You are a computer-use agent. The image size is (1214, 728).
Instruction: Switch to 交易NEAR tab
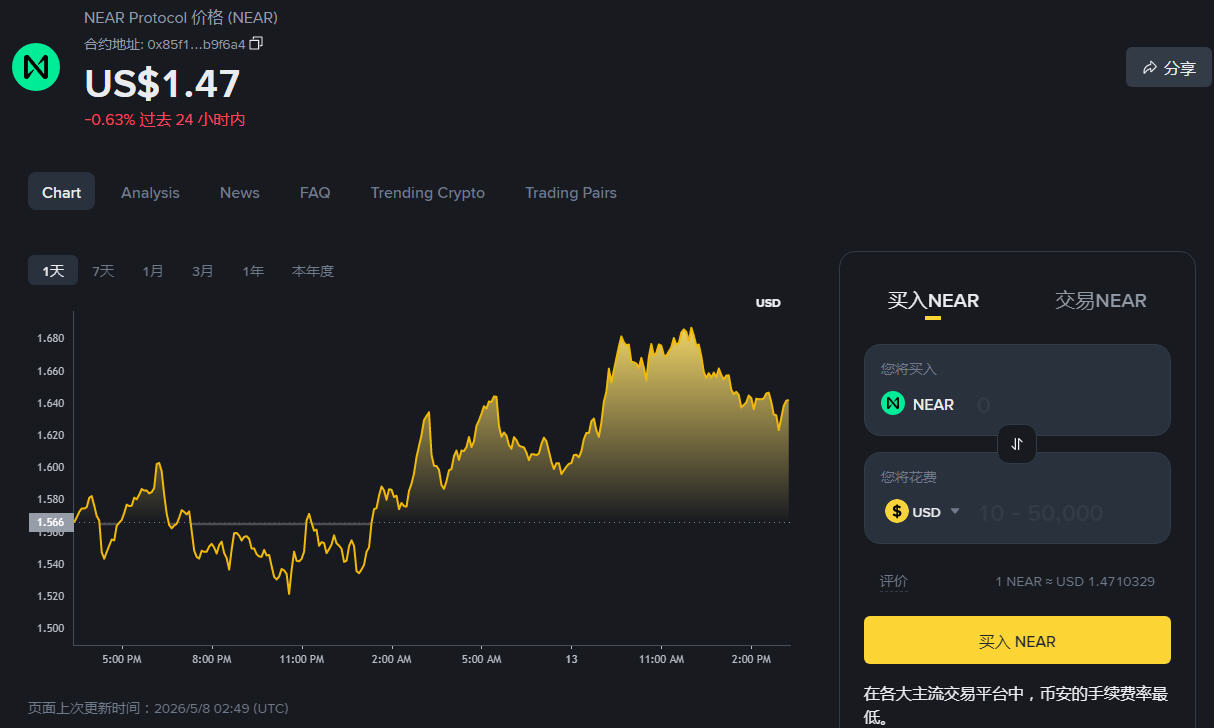[x=1101, y=300]
